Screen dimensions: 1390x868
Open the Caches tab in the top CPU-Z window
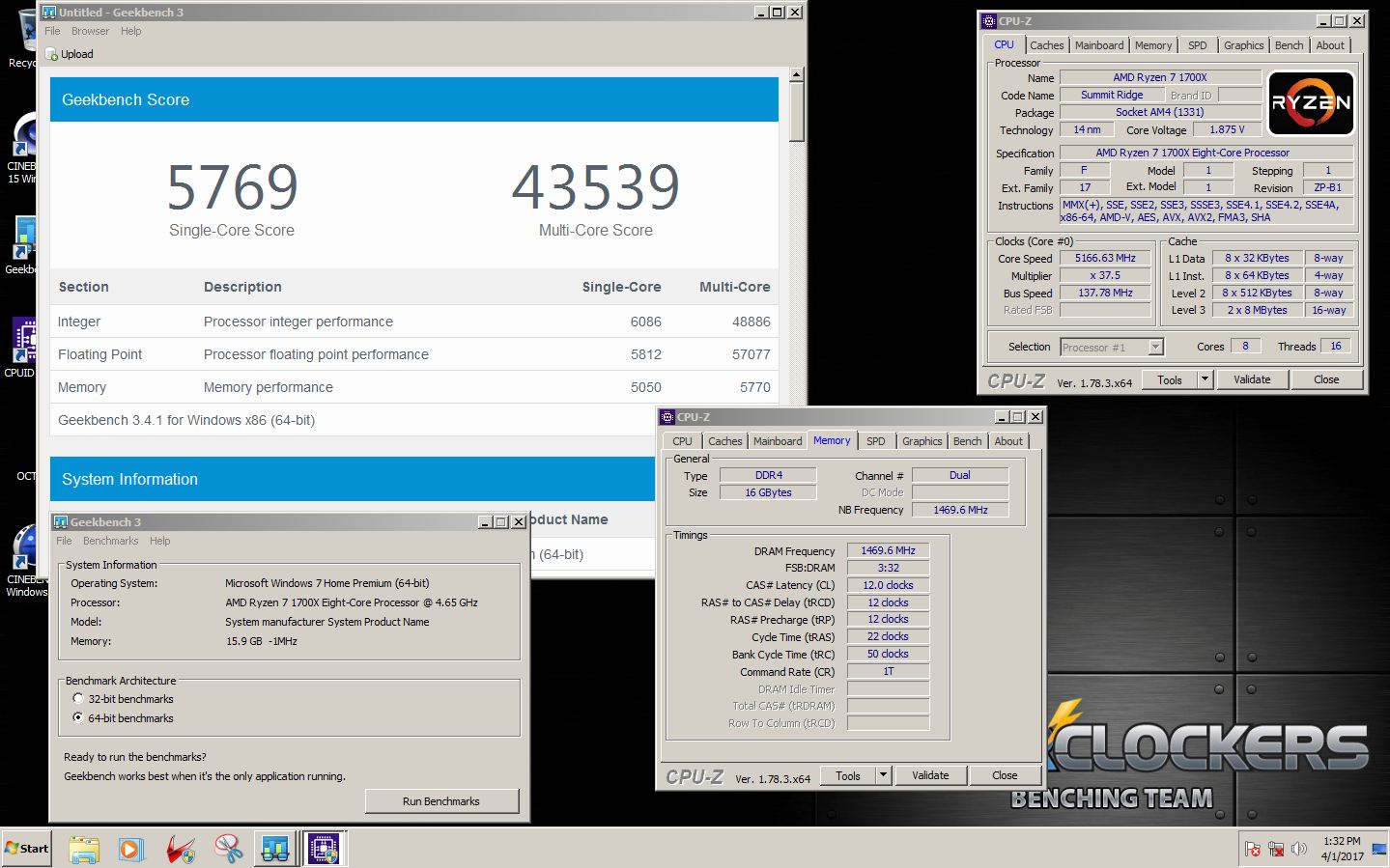click(x=1046, y=45)
